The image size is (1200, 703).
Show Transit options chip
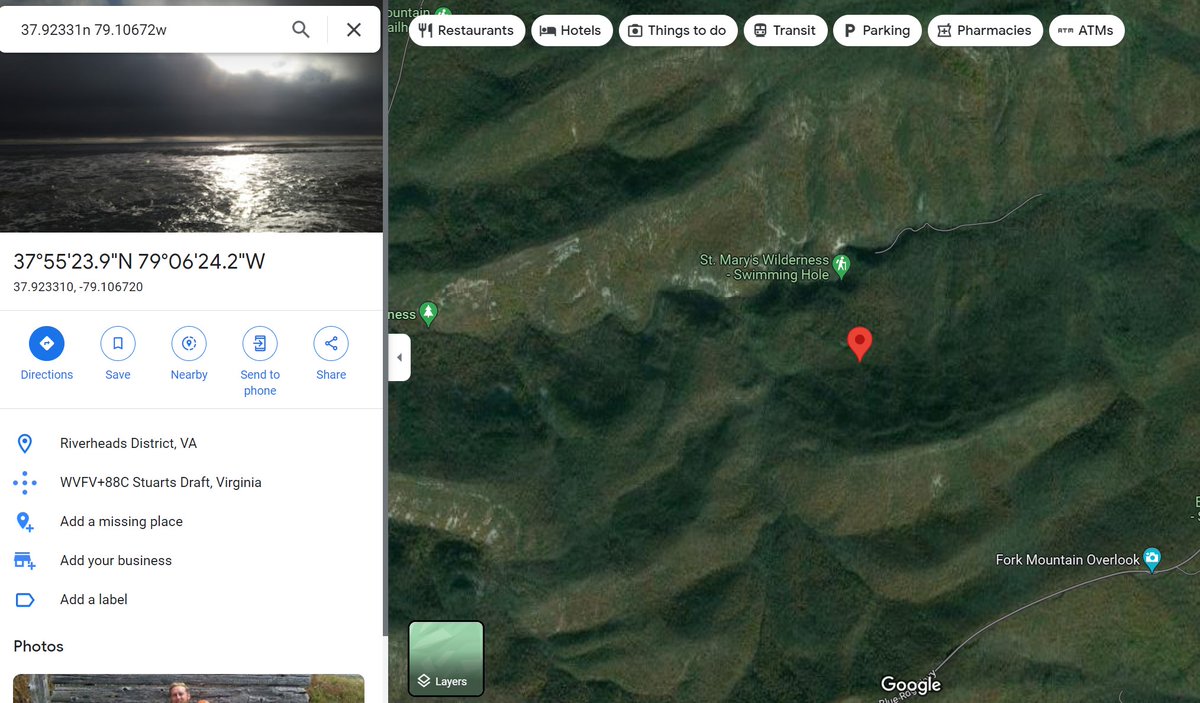click(786, 31)
